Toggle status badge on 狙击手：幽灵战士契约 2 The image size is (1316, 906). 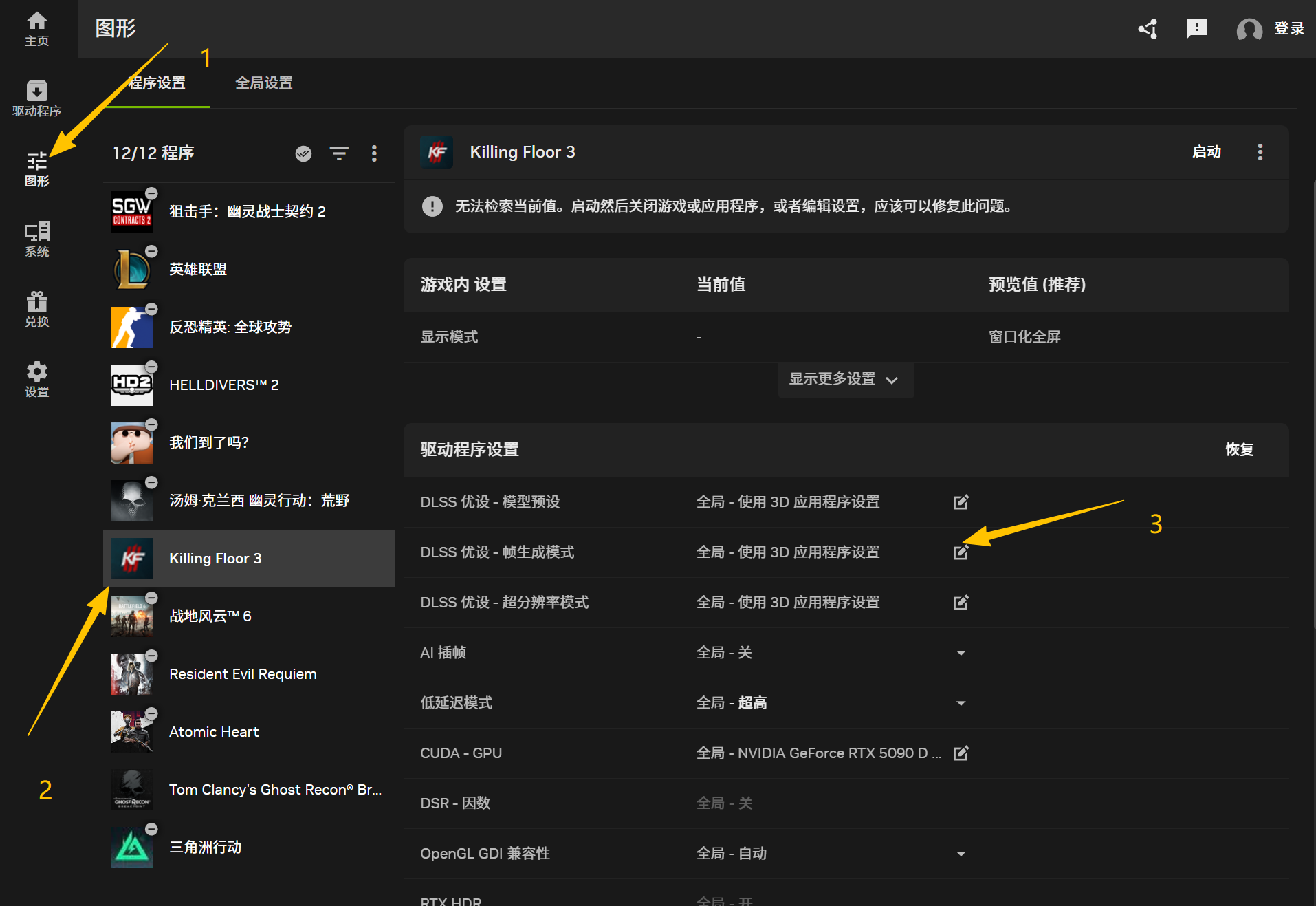point(152,193)
